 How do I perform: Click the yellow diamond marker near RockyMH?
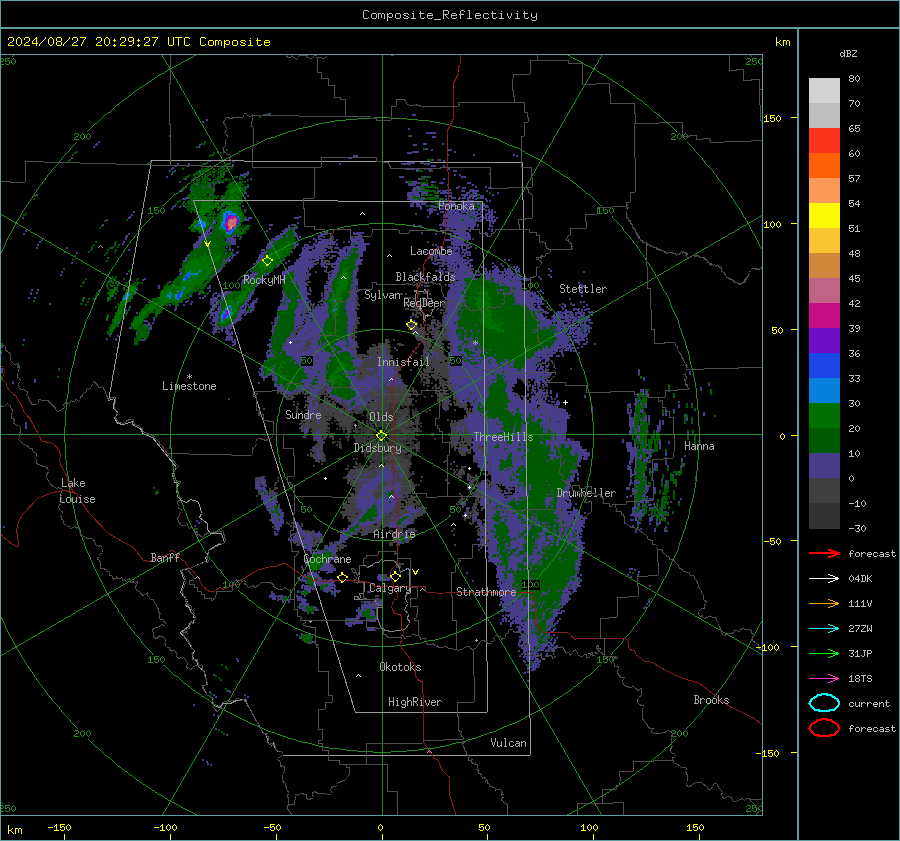coord(267,261)
